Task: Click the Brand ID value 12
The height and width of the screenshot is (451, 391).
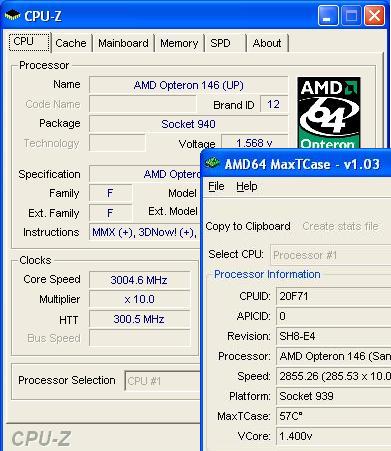Action: (x=274, y=104)
